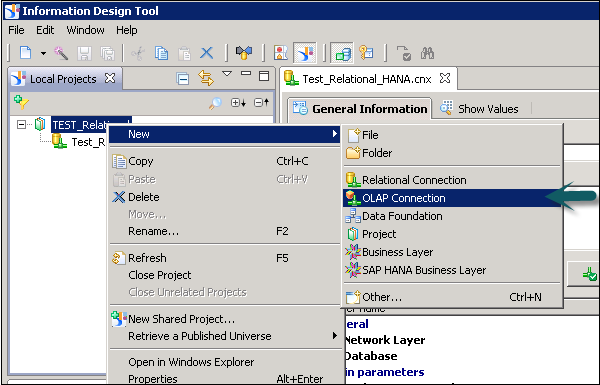Select SAP HANA Business Layer entry
The height and width of the screenshot is (385, 600).
[x=452, y=270]
